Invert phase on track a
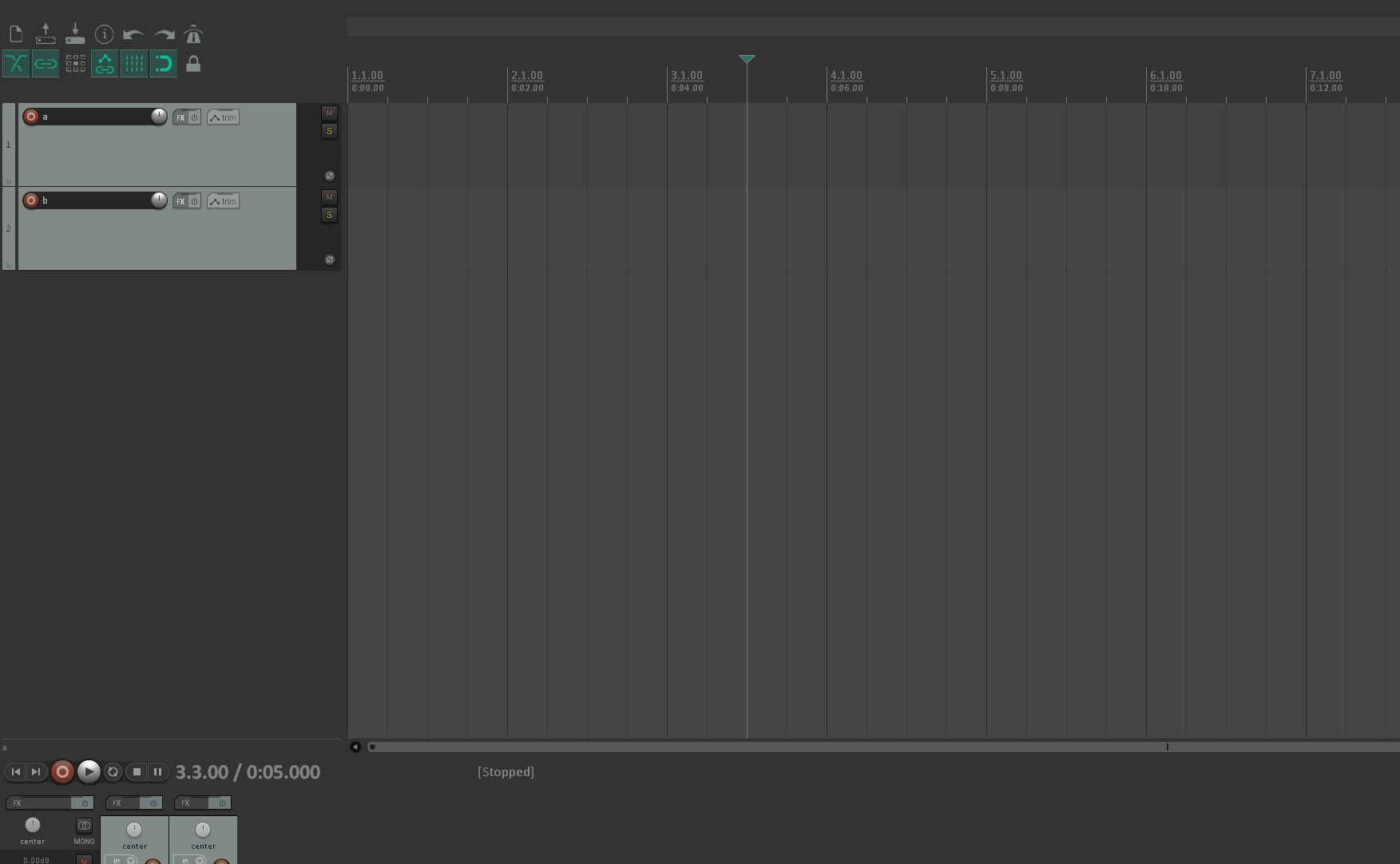Viewport: 1400px width, 864px height. (x=329, y=176)
